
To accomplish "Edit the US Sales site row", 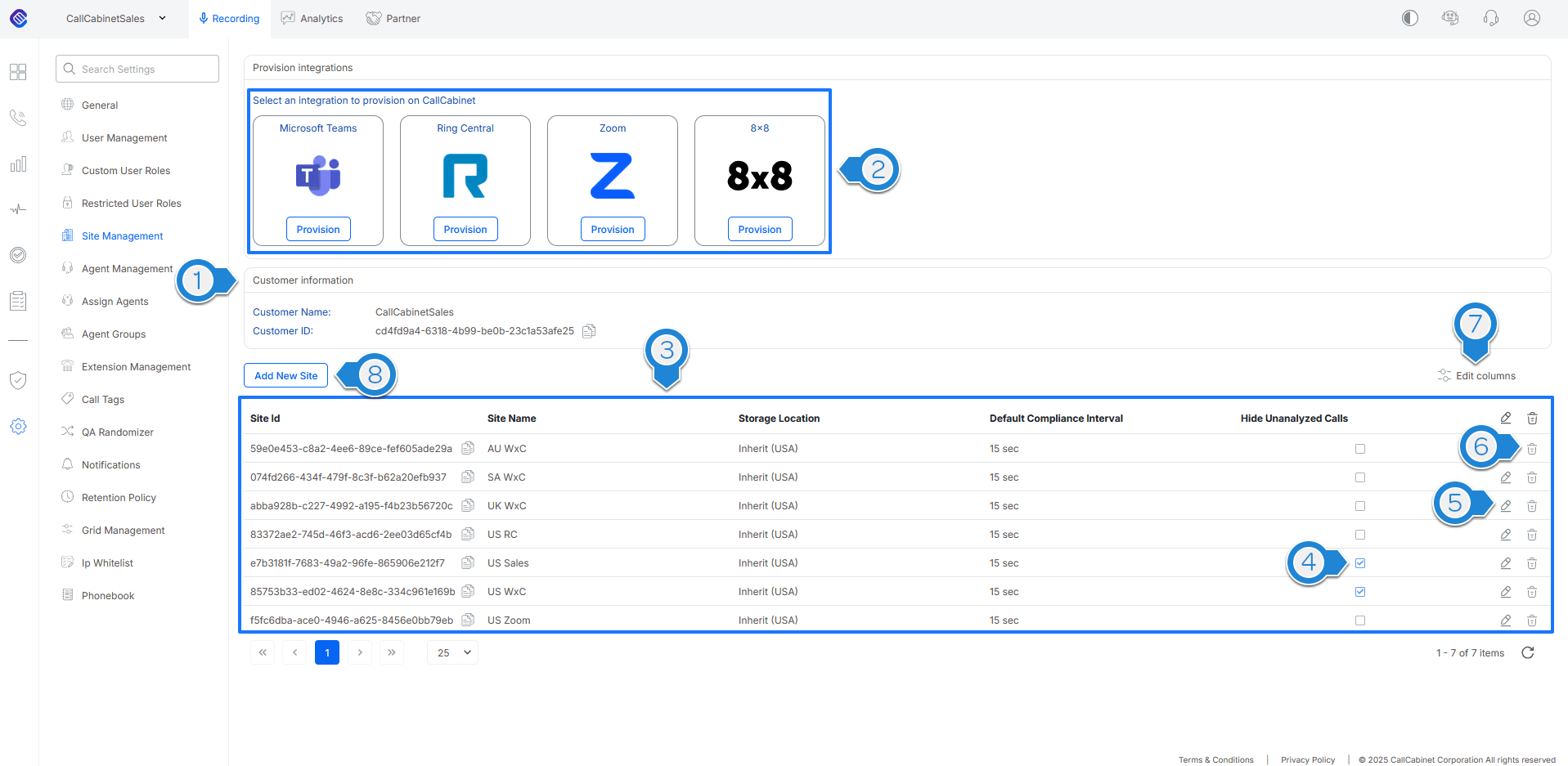I will (1506, 563).
